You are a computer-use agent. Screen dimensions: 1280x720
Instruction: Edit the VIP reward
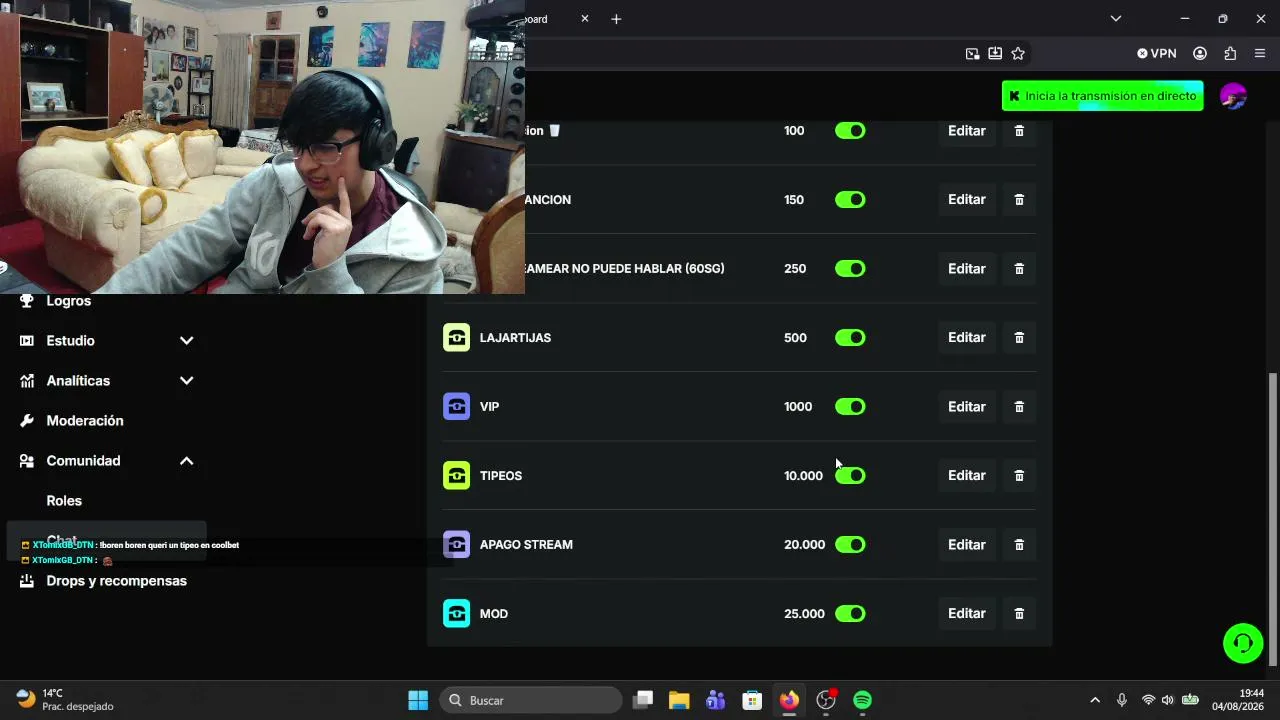coord(967,407)
